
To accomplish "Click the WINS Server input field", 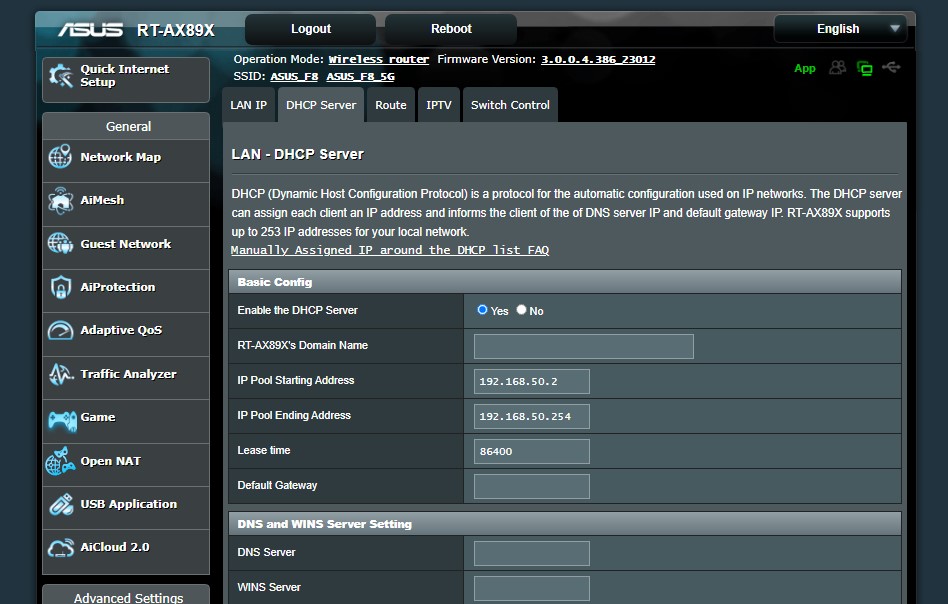I will click(531, 588).
